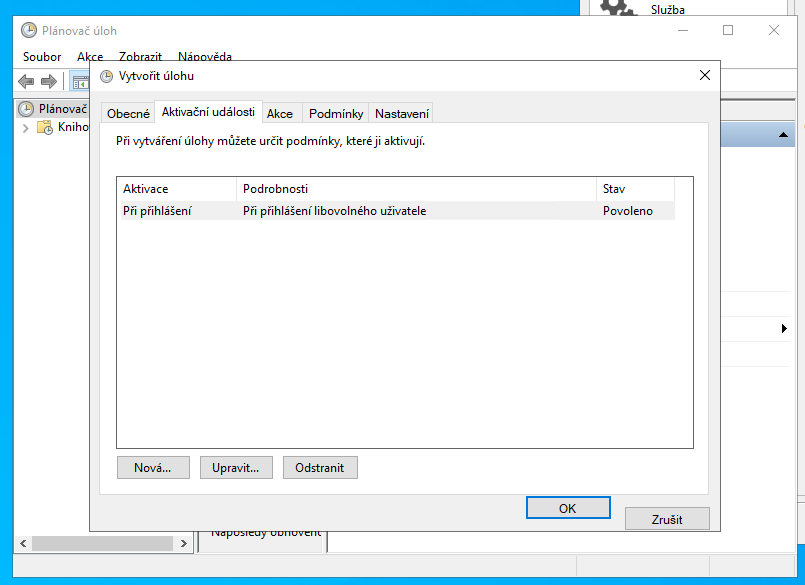
Task: Click the Nová... button
Action: 153,467
